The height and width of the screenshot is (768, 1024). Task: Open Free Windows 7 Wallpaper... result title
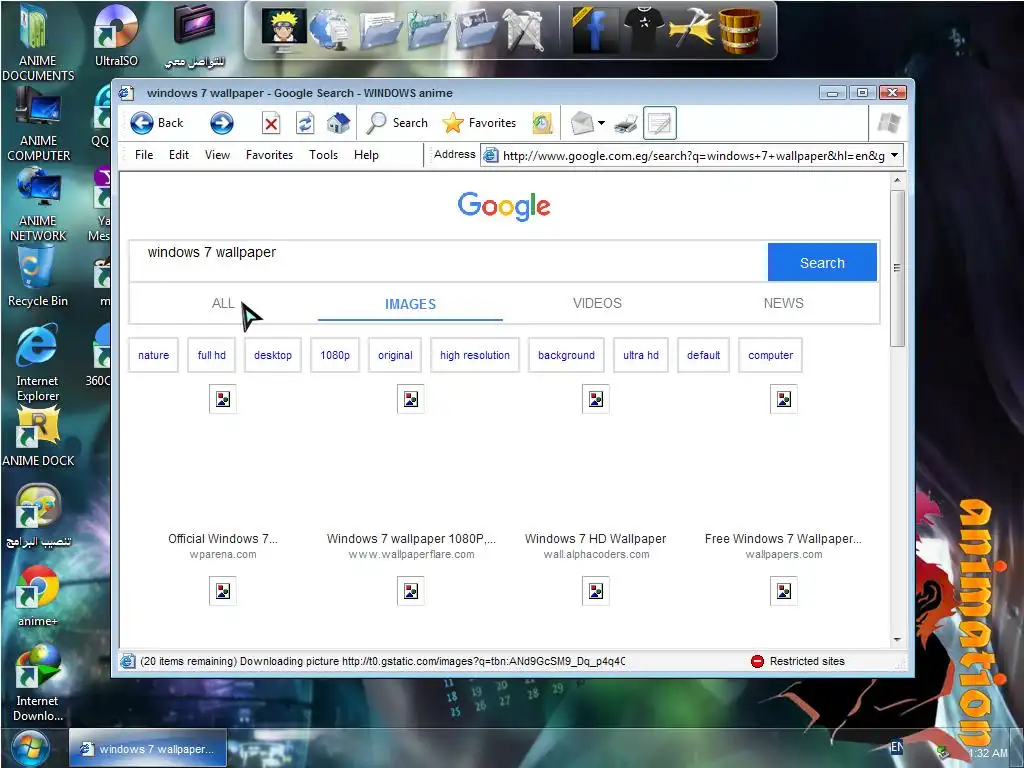[x=783, y=539]
